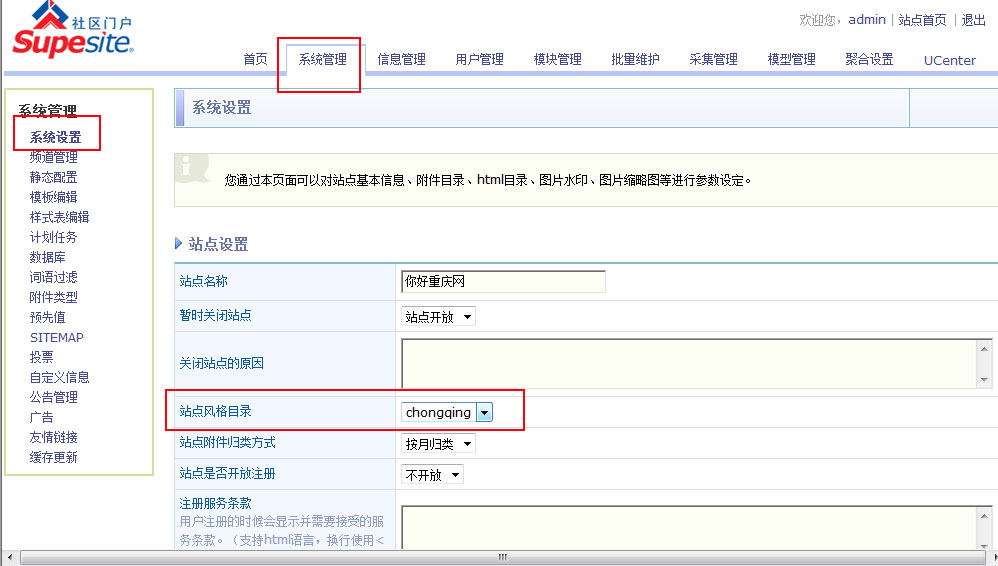
Task: Open 模板编辑 in the sidebar
Action: click(53, 197)
